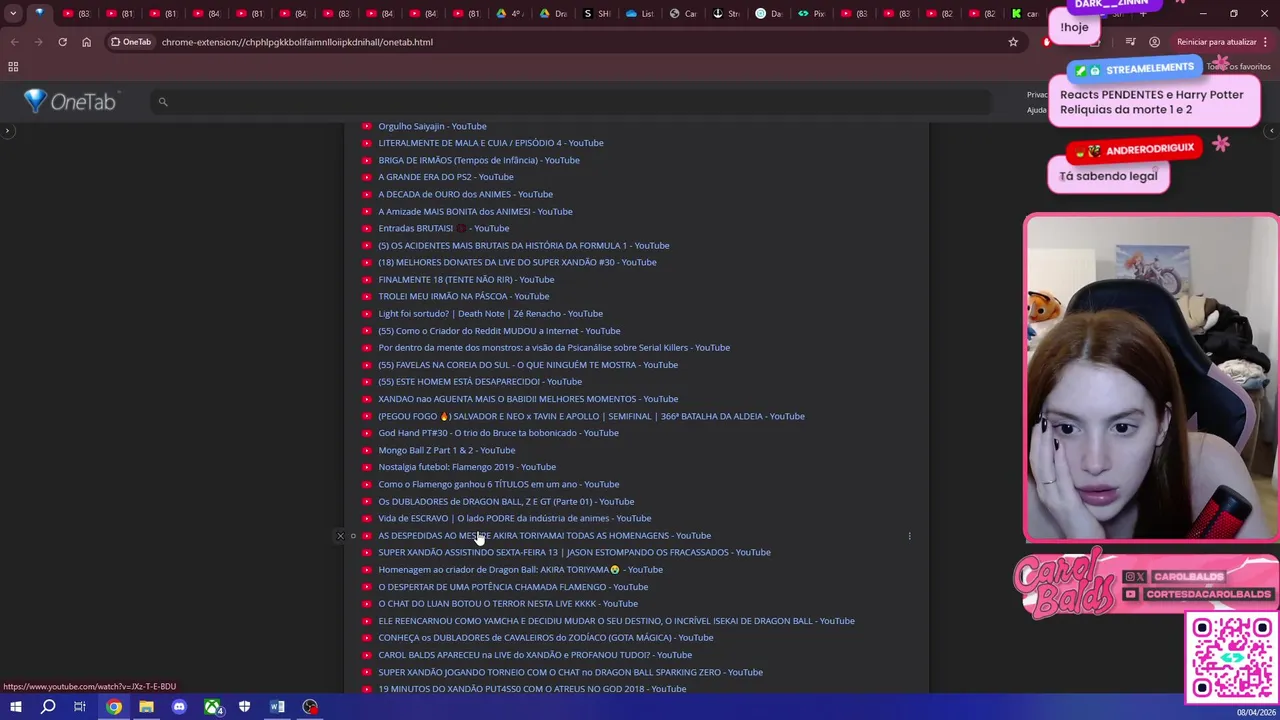1280x720 pixels.
Task: Switch to the Google Drive 'Dra' tab
Action: [x=554, y=14]
